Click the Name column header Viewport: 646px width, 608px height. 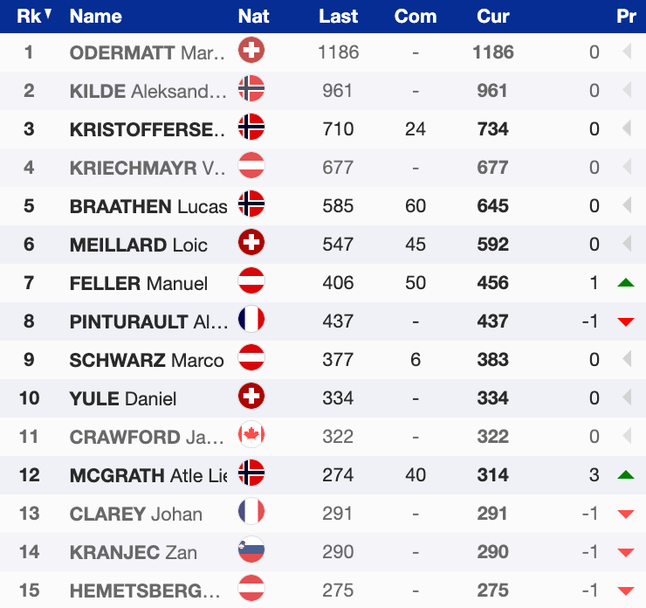[x=96, y=16]
